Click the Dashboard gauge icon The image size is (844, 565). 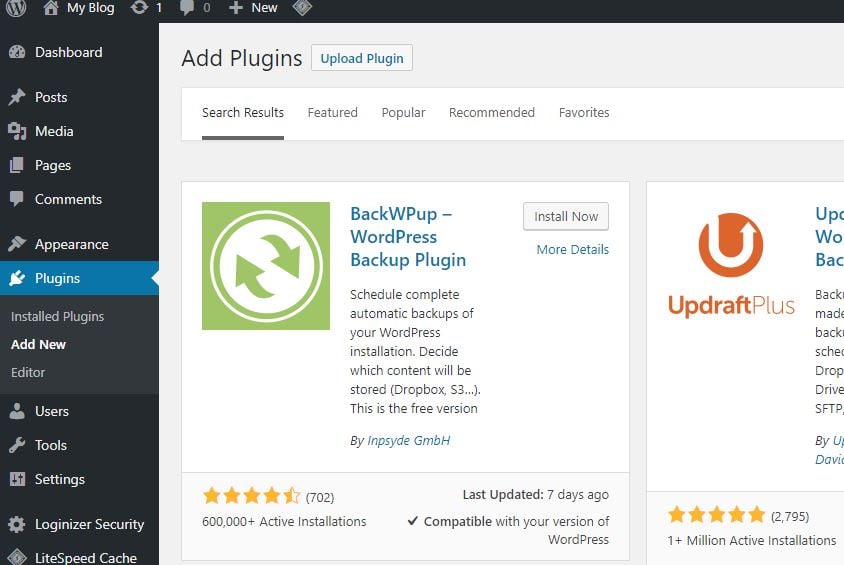(x=17, y=52)
